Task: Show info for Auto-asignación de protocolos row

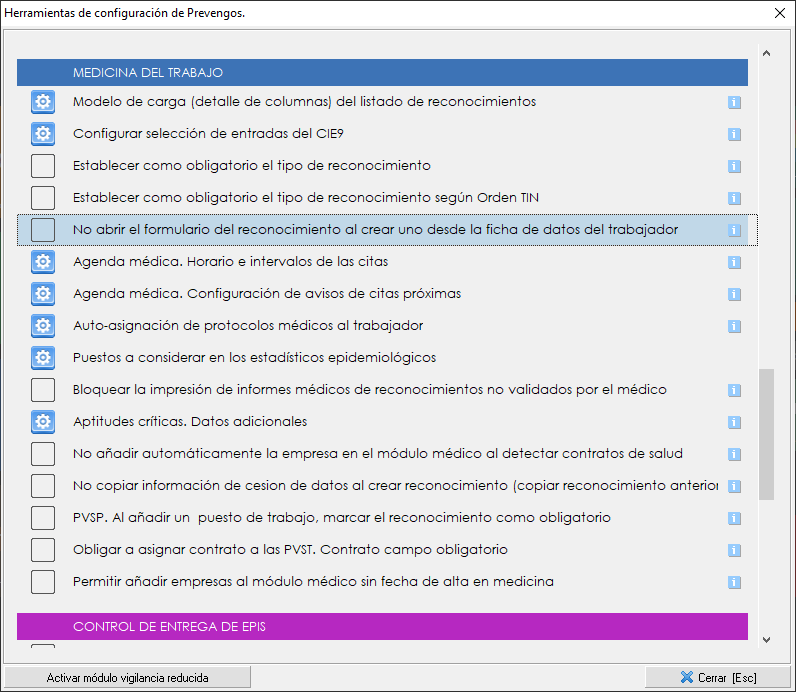Action: point(734,326)
